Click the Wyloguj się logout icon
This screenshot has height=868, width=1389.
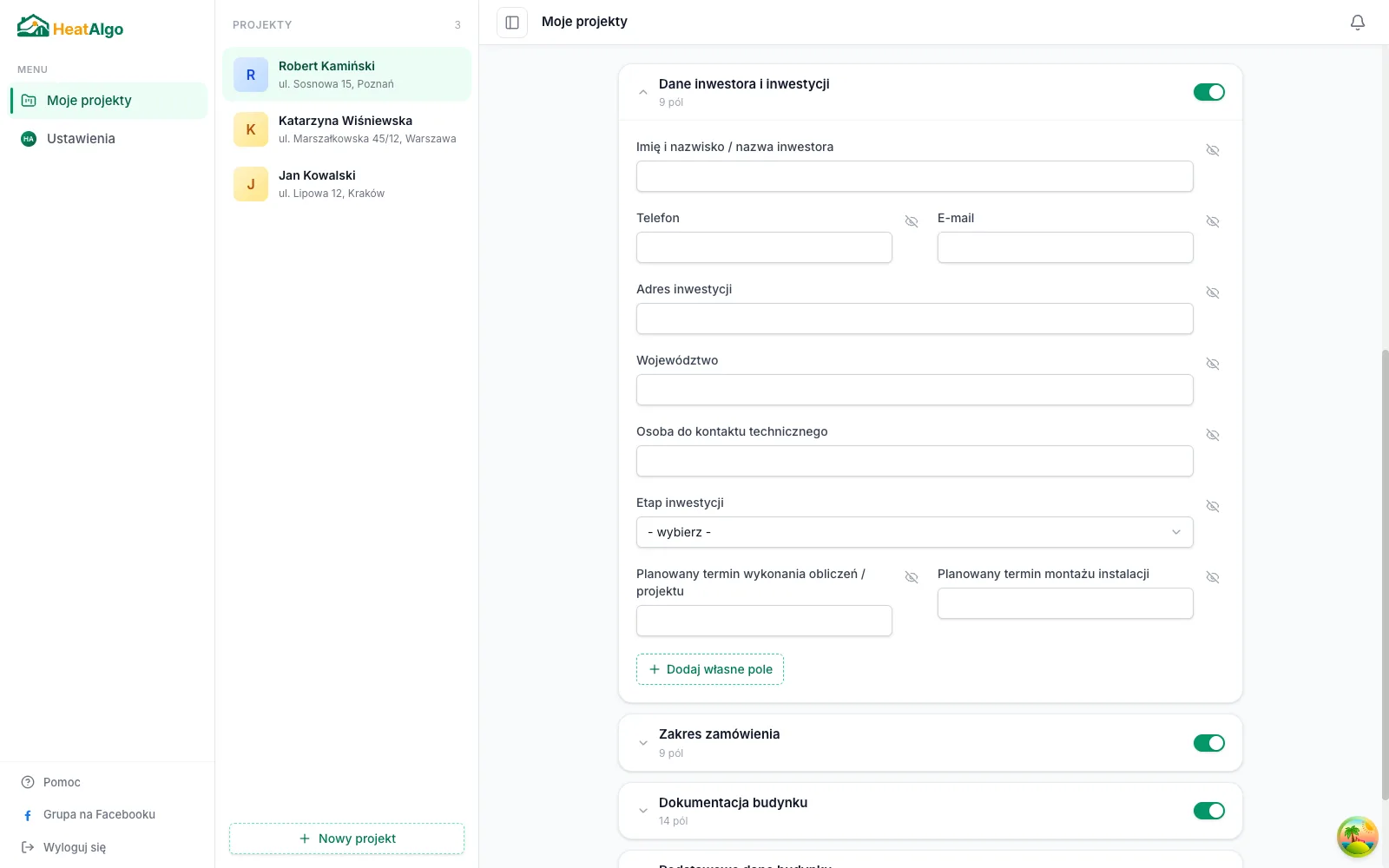coord(28,847)
